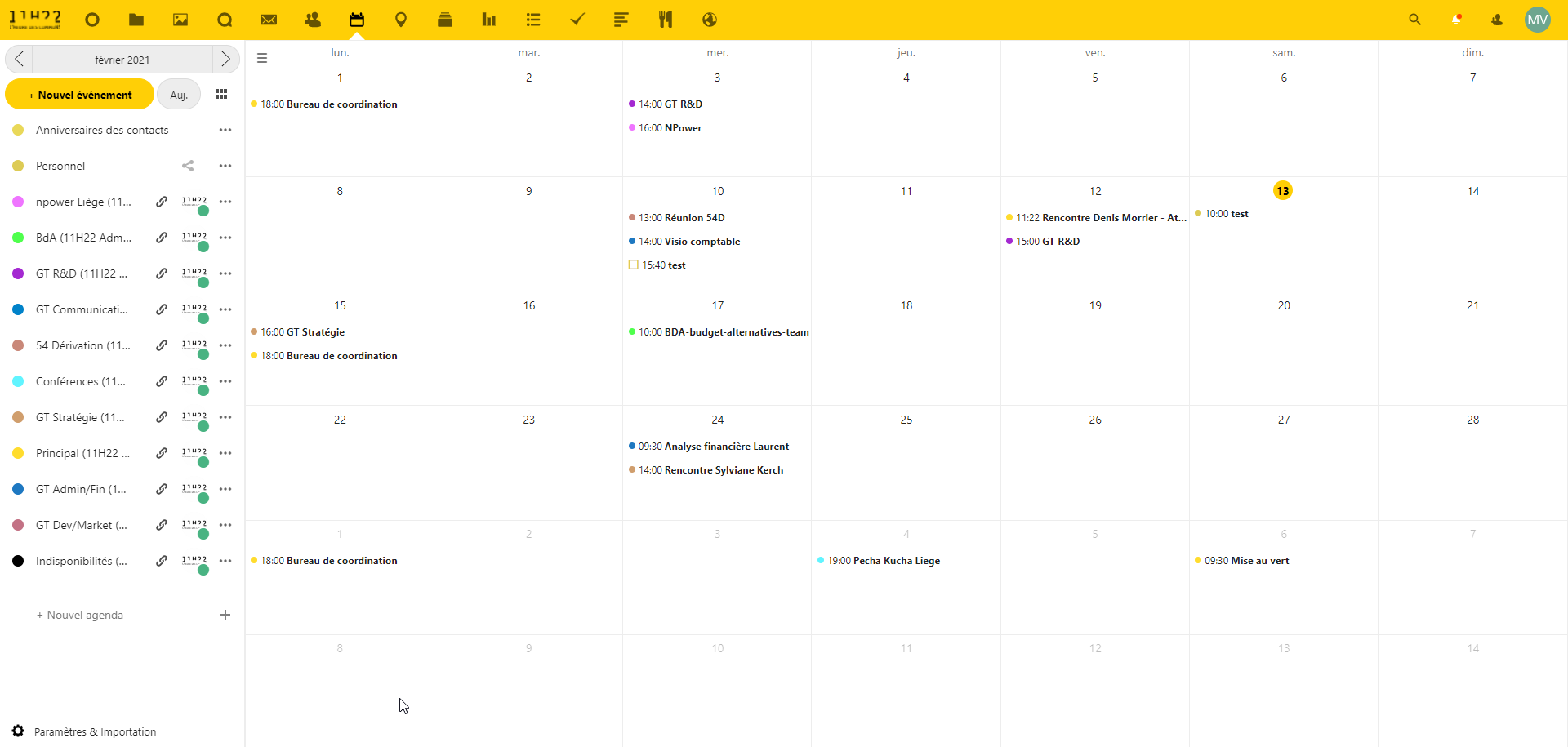Click the Personnel calendar share icon
Image resolution: width=1568 pixels, height=747 pixels.
[188, 166]
